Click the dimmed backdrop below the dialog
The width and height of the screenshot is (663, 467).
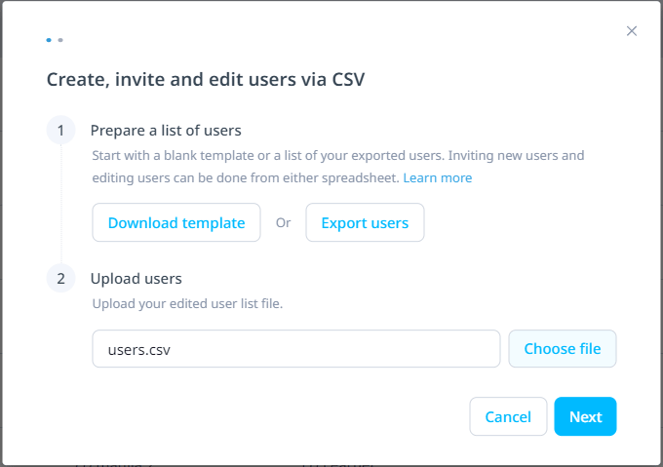(332, 465)
